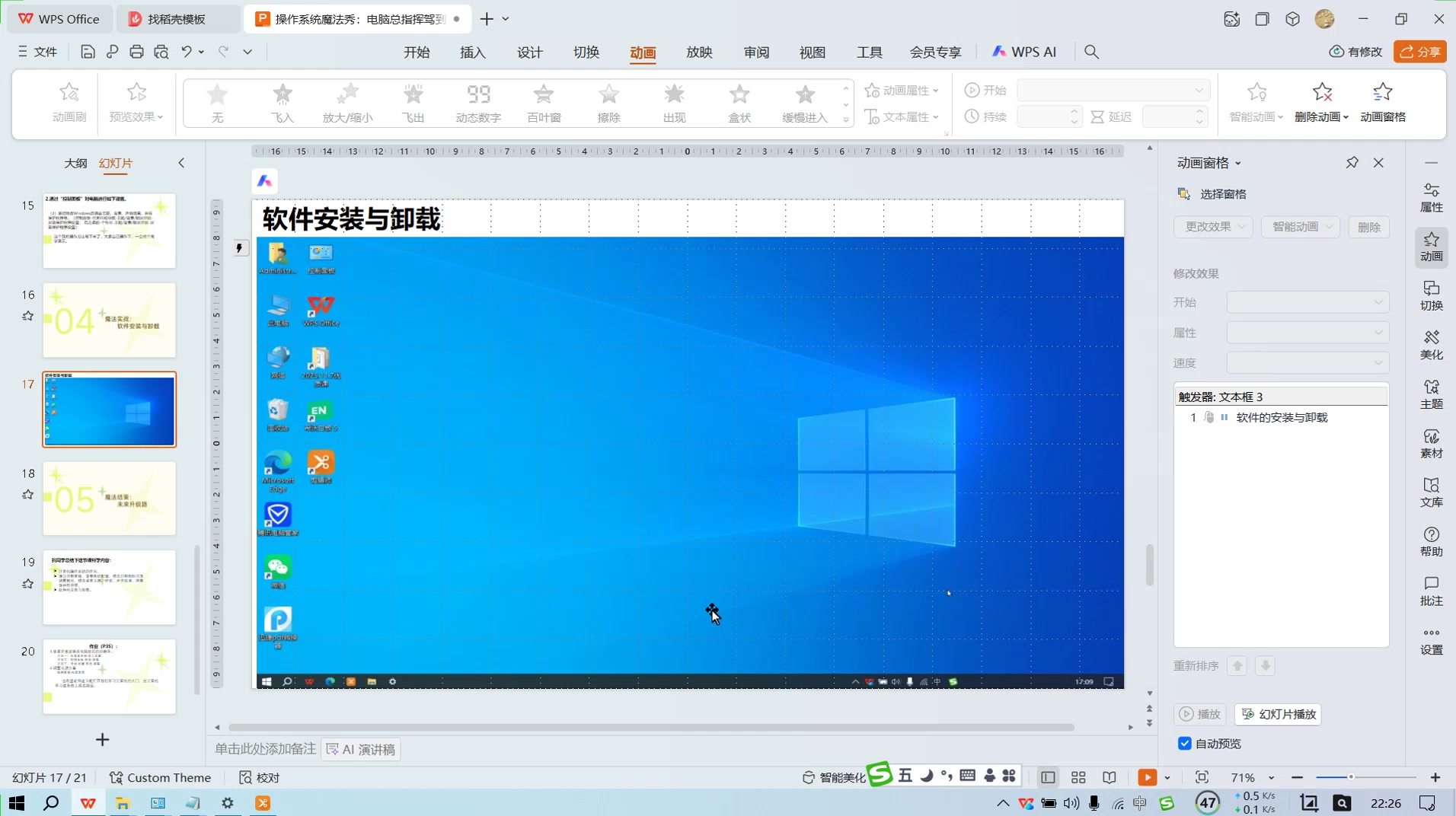Select the 百叶窗 (Blinds) animation effect
The height and width of the screenshot is (816, 1456).
(542, 103)
